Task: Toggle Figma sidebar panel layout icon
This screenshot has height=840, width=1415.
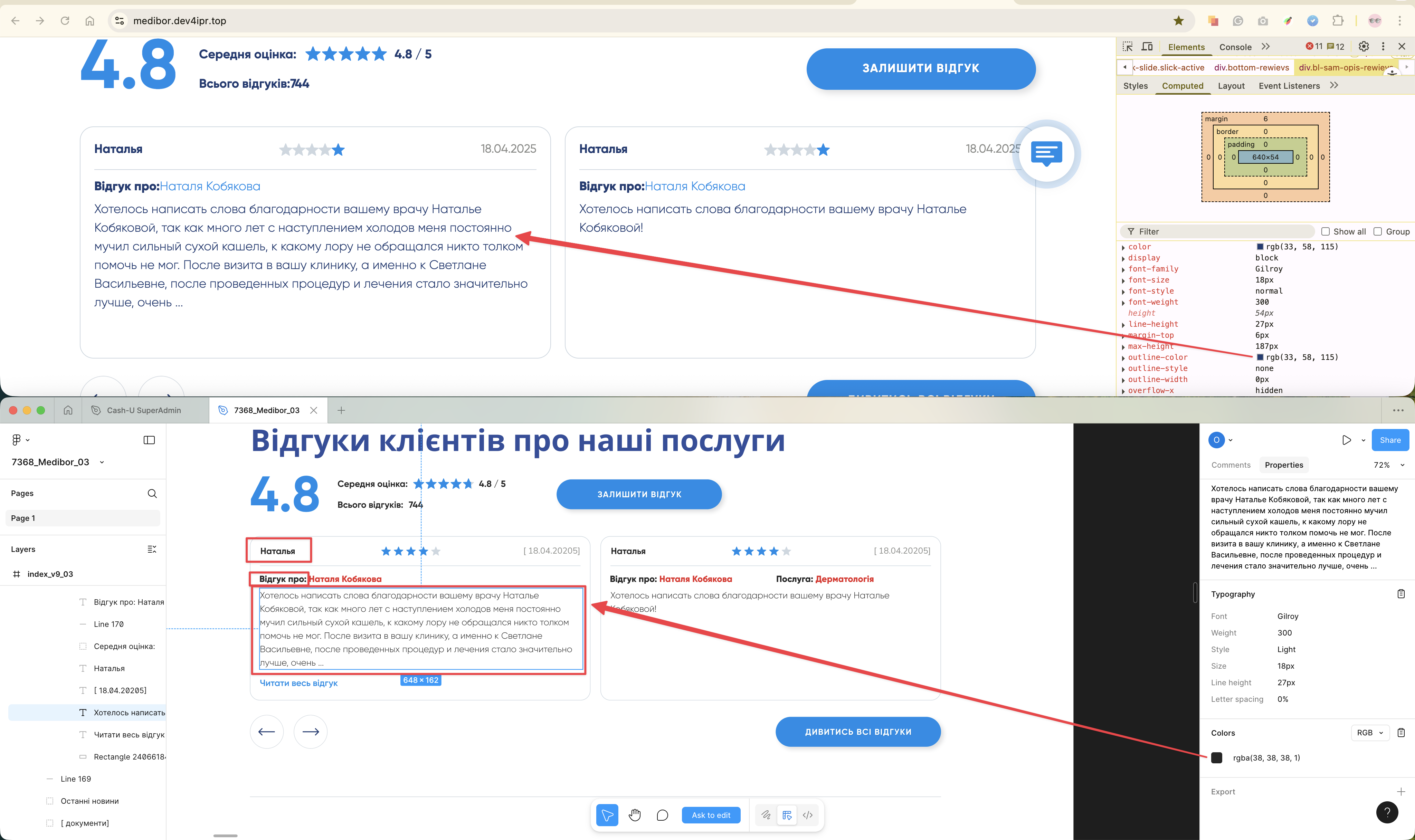Action: [149, 440]
